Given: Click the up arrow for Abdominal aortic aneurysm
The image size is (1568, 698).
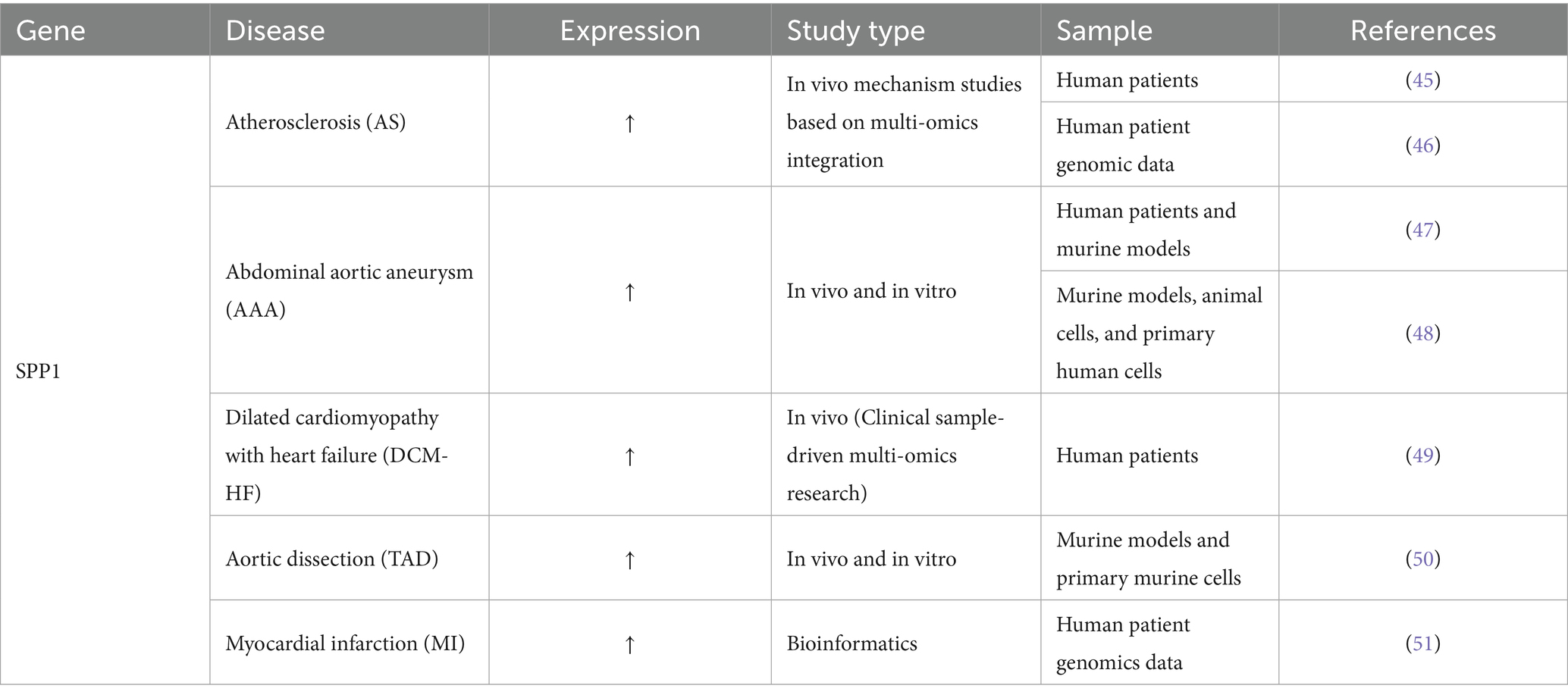Looking at the screenshot, I should coord(629,292).
